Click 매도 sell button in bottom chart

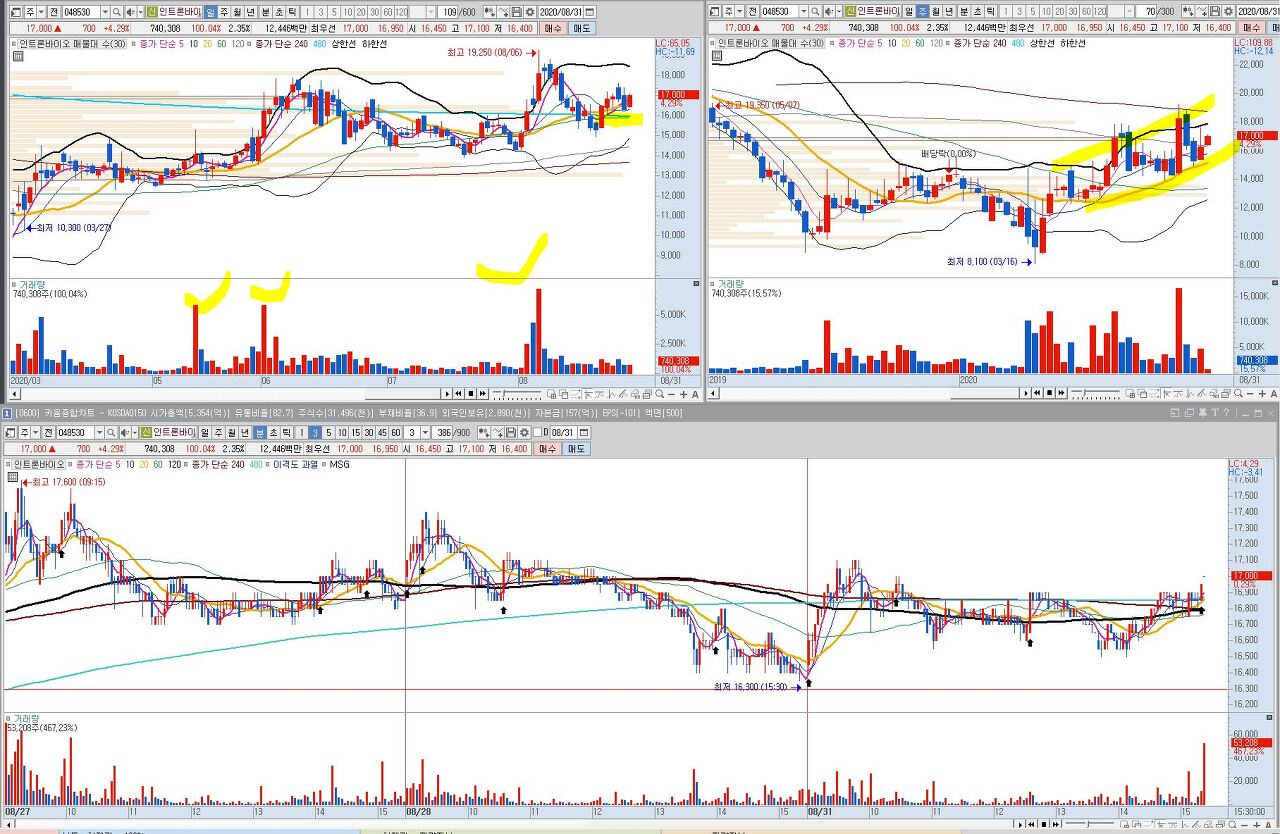(576, 448)
